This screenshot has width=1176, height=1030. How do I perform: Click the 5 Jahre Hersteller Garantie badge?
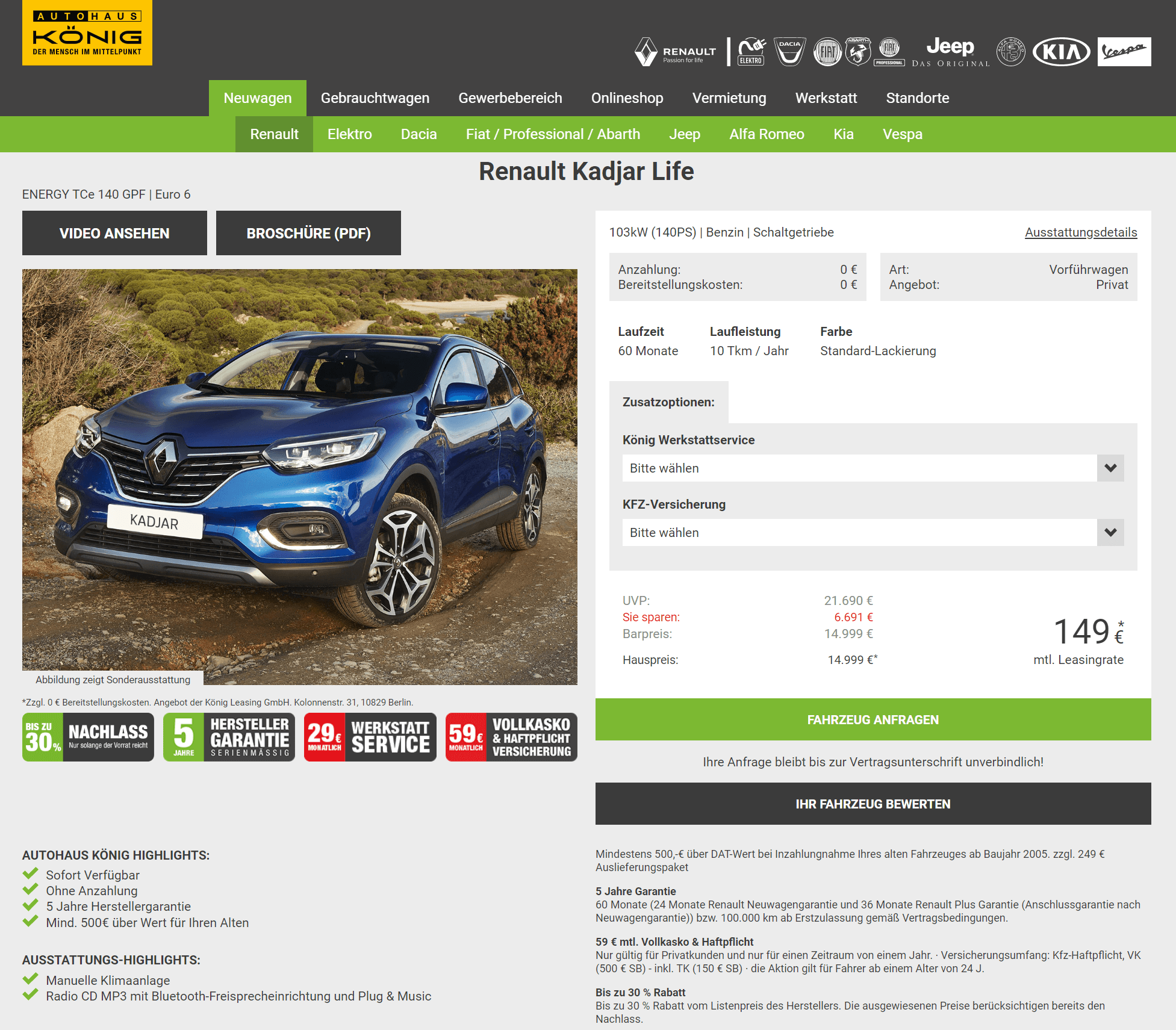229,737
